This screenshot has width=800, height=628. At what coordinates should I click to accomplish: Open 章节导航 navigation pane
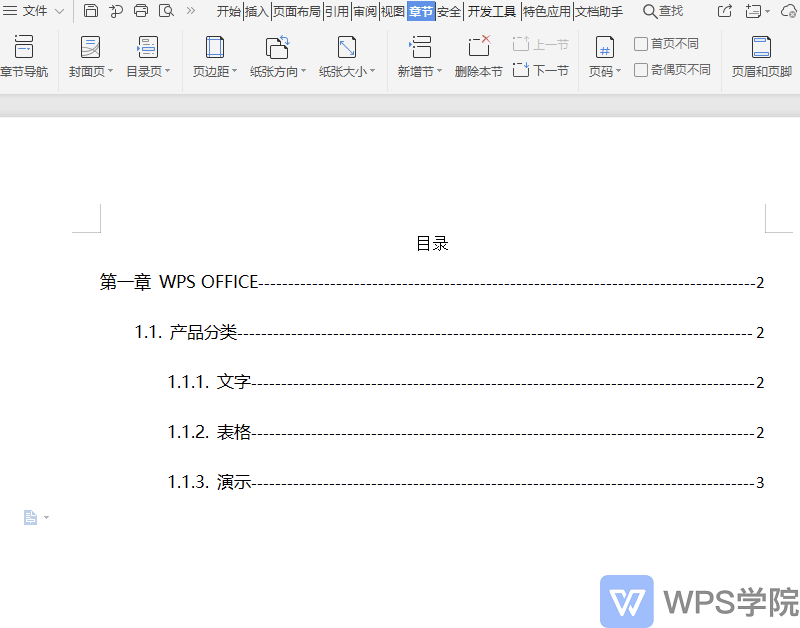click(24, 56)
